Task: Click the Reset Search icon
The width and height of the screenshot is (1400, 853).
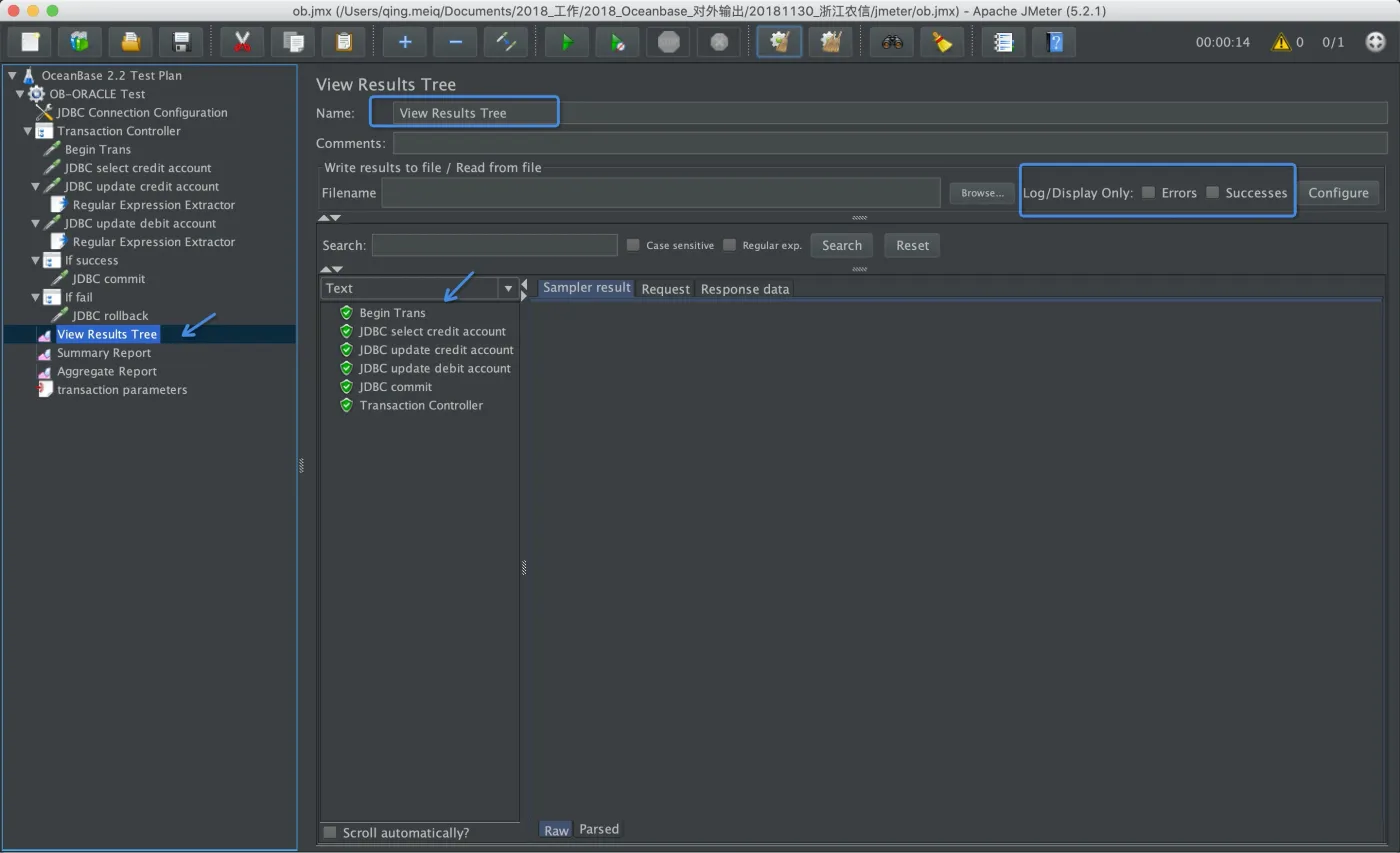Action: click(942, 42)
